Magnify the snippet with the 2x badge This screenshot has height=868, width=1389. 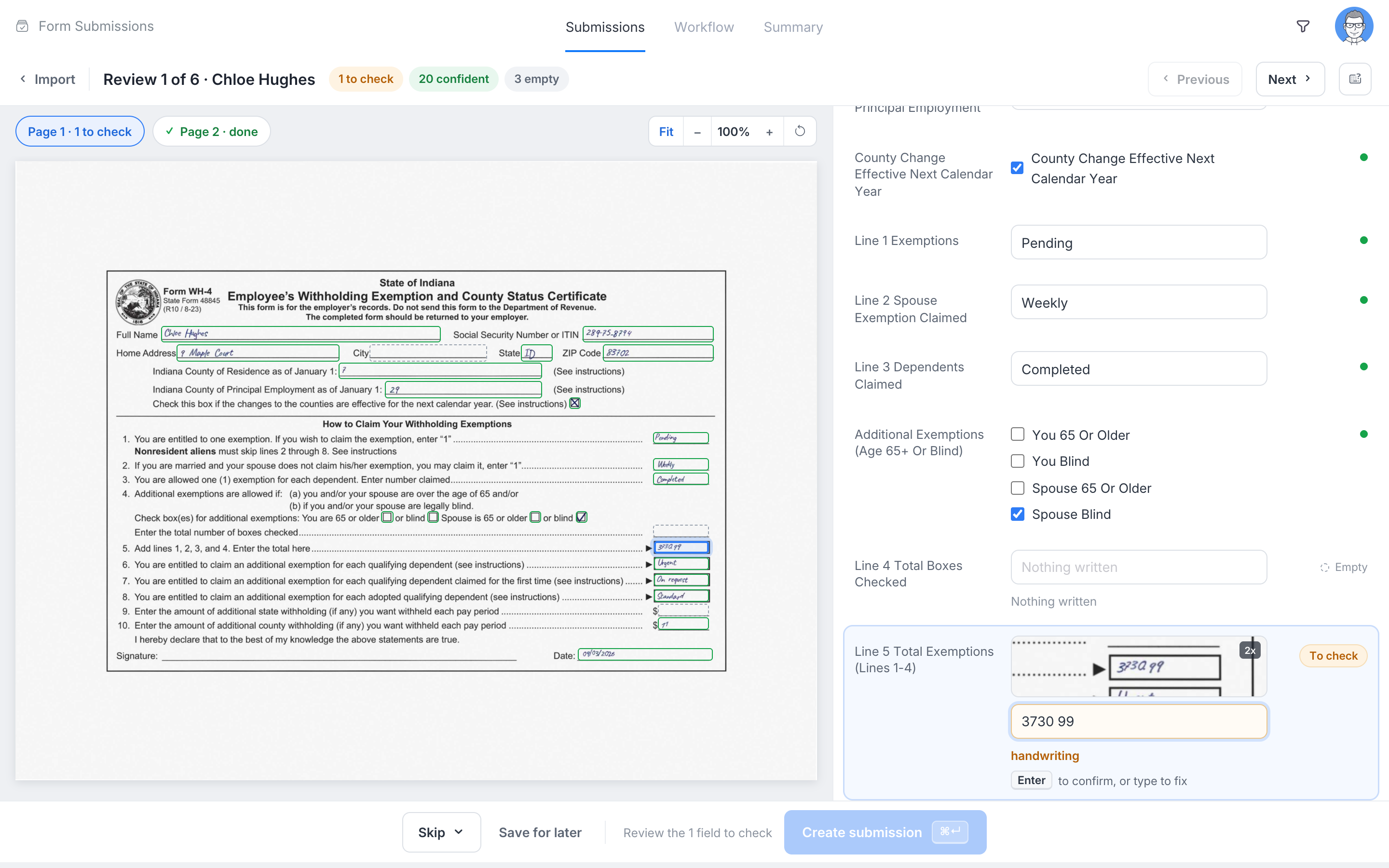[1250, 650]
